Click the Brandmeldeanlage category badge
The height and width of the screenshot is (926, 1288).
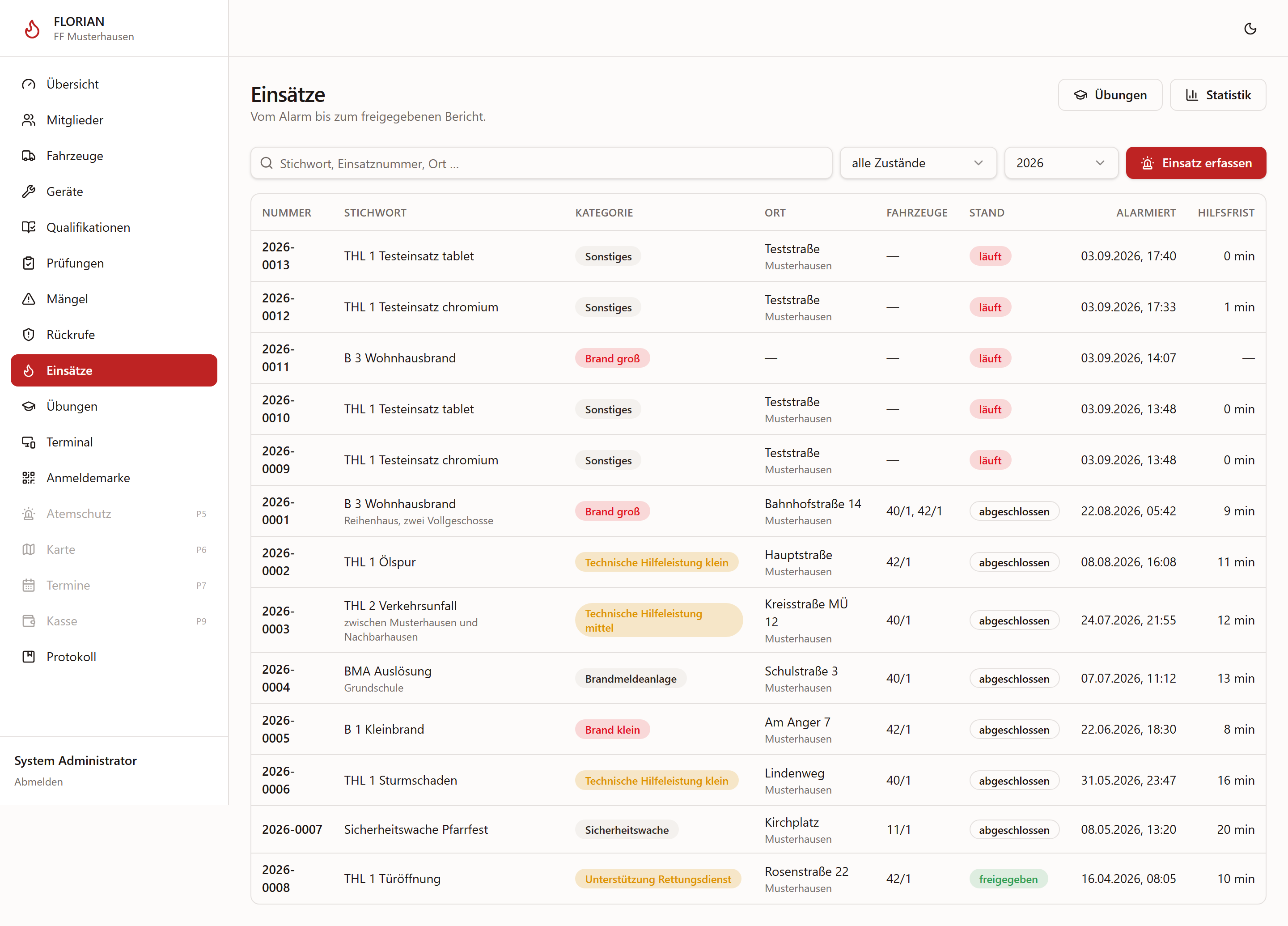click(631, 678)
